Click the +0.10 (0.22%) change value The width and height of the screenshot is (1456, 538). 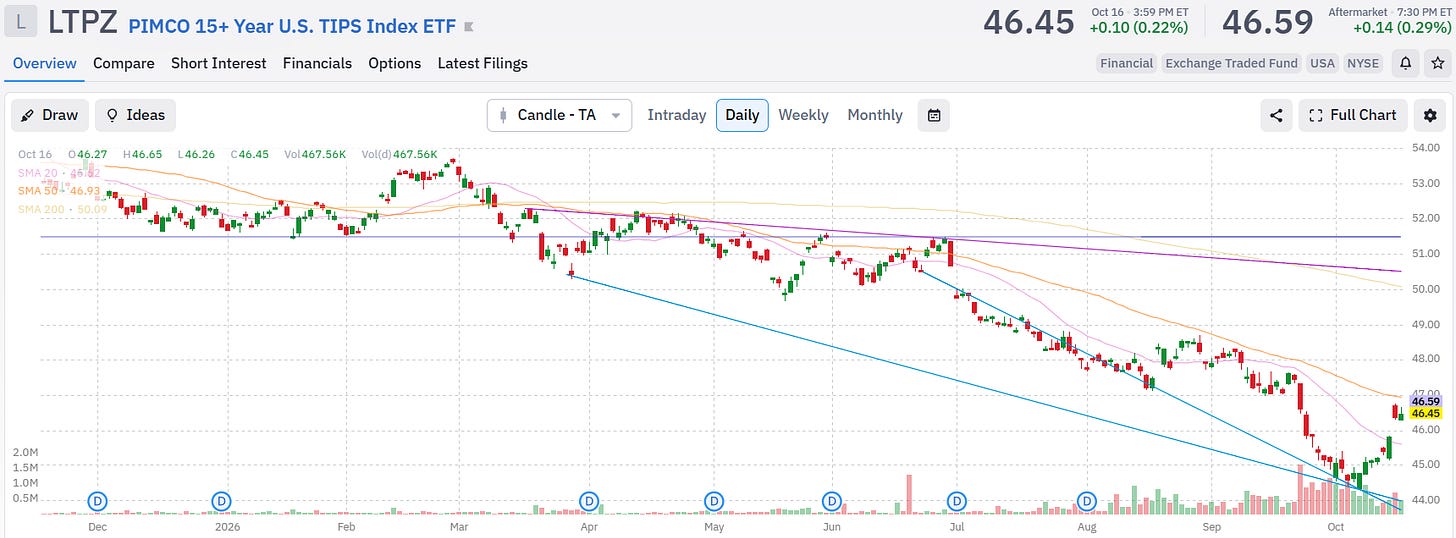tap(1139, 28)
